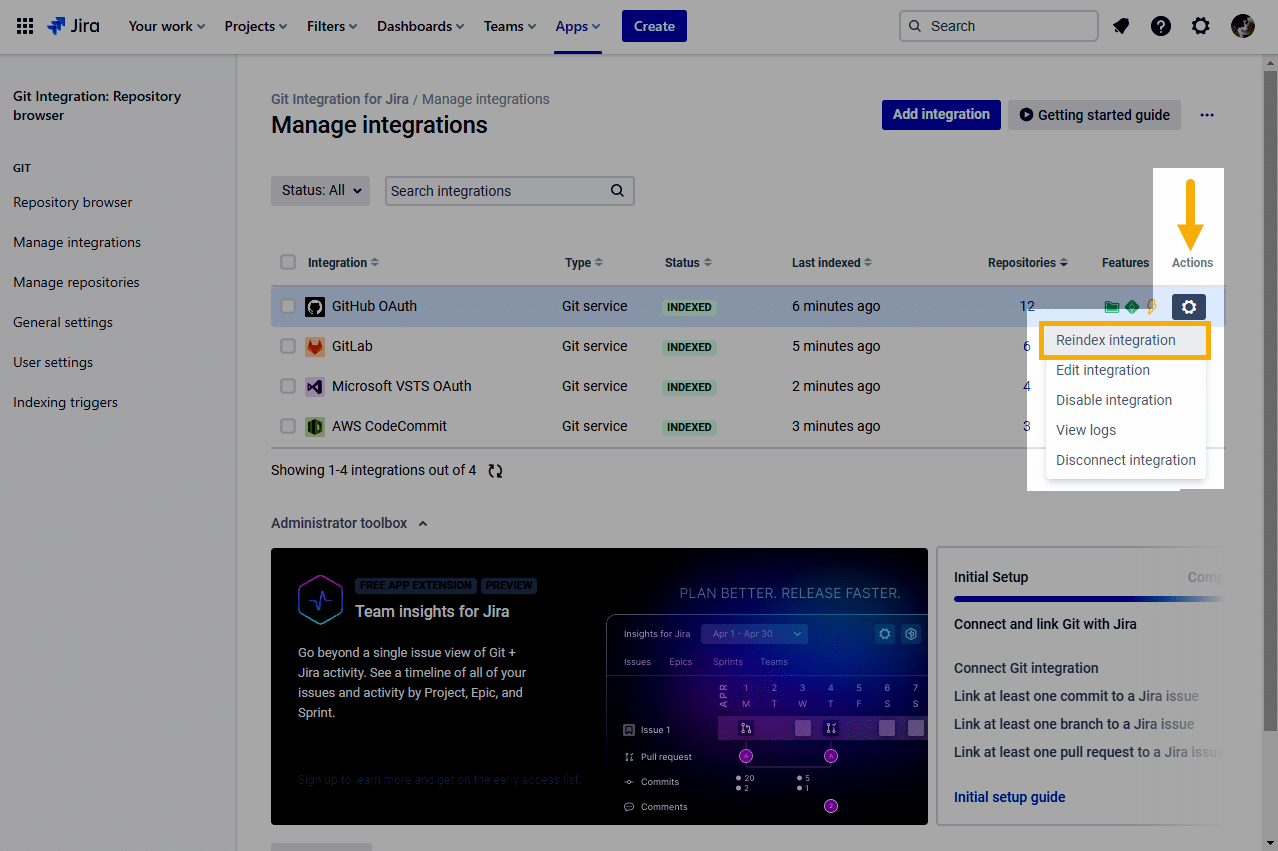Open the help question mark icon

pyautogui.click(x=1161, y=26)
